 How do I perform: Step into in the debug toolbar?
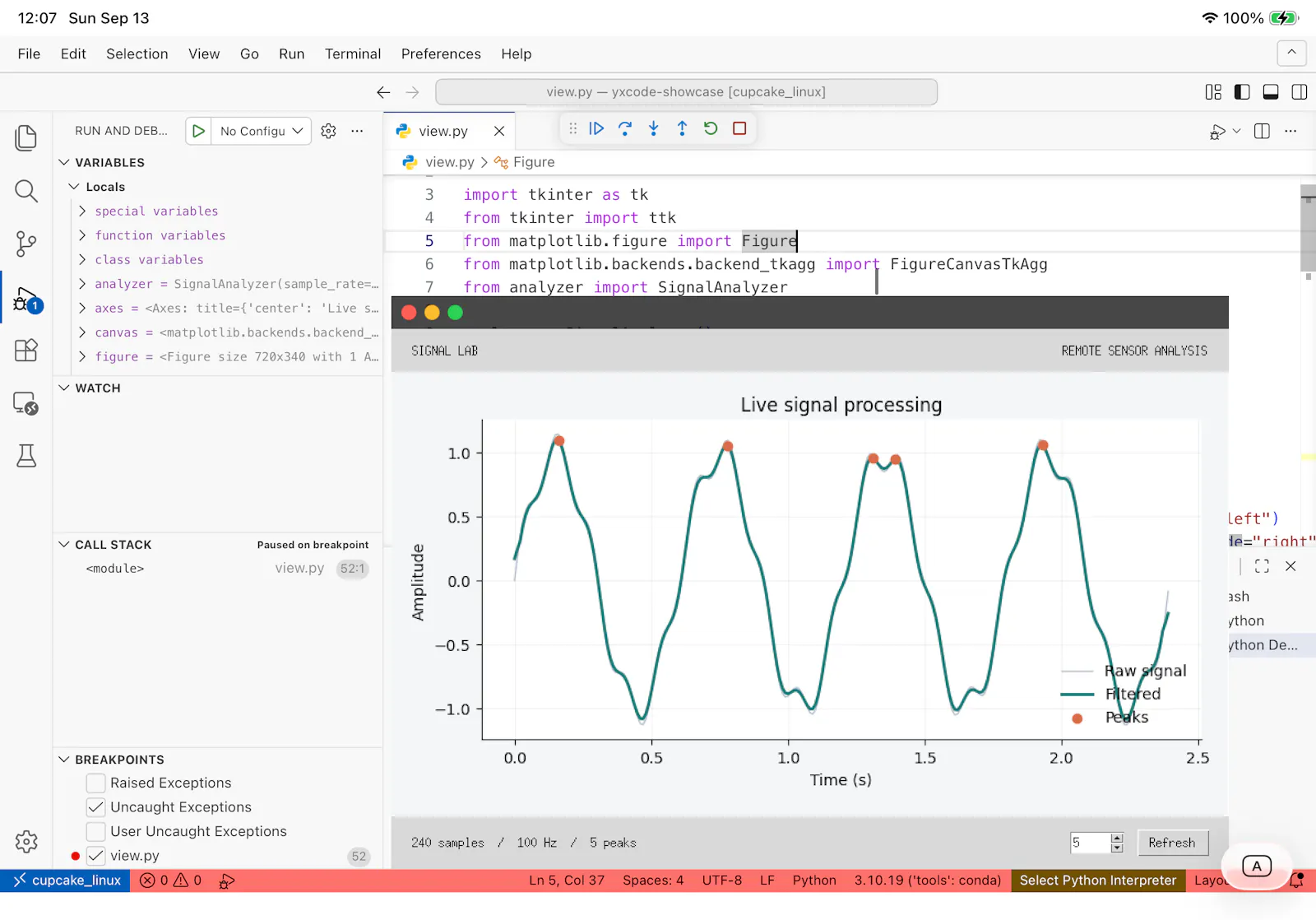click(x=654, y=128)
